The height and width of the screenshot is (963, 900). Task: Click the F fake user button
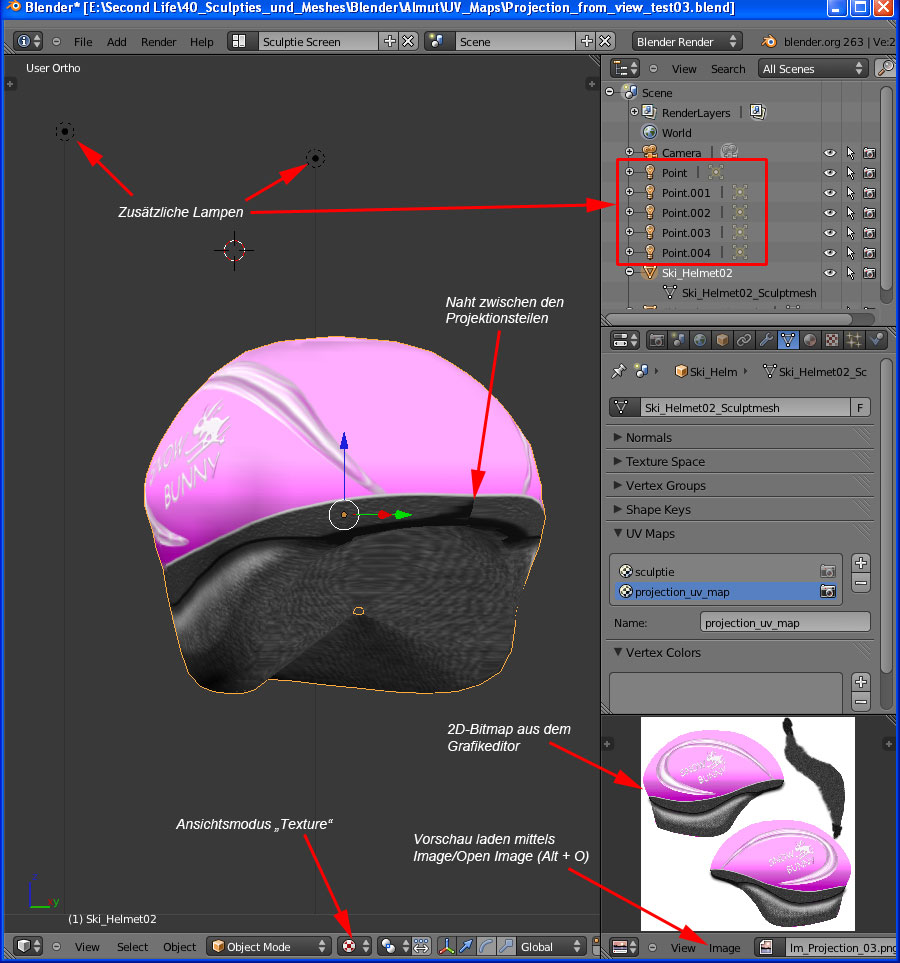tap(860, 408)
